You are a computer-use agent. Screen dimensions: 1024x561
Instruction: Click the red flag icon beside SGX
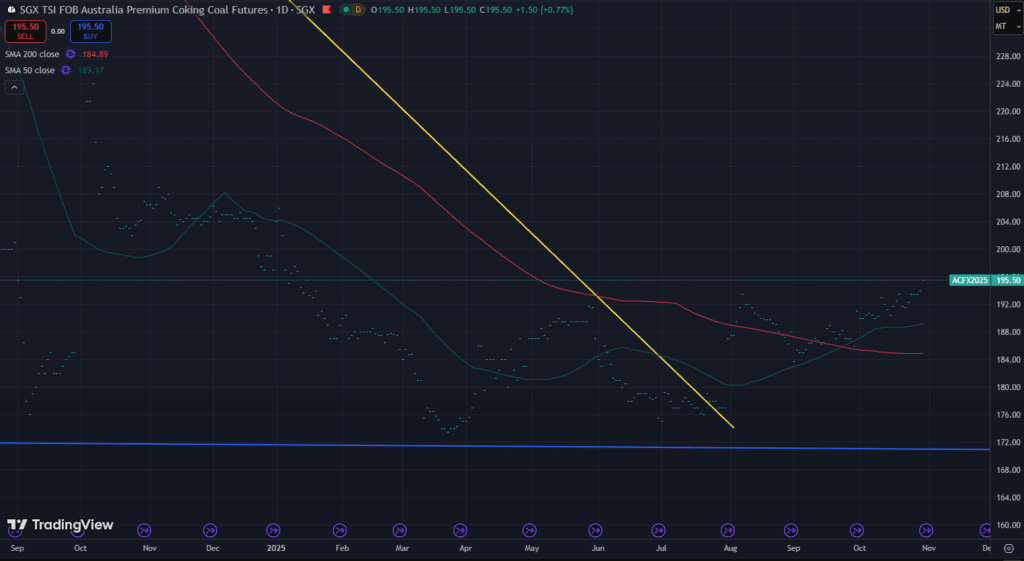(x=327, y=9)
